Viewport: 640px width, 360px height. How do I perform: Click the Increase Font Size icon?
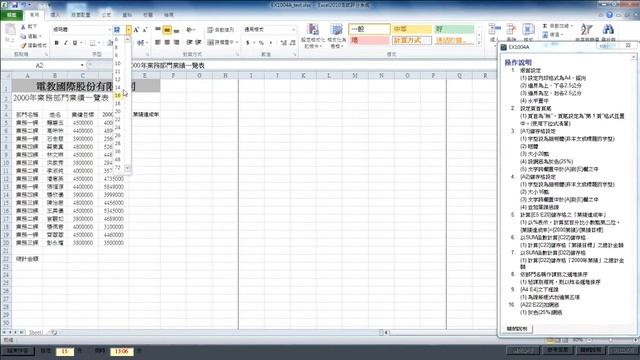point(136,30)
